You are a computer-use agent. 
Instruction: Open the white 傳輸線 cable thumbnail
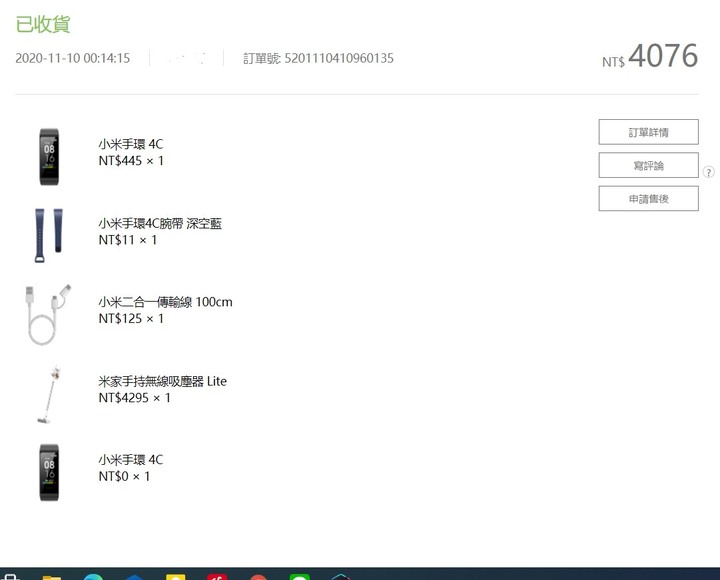coord(46,314)
